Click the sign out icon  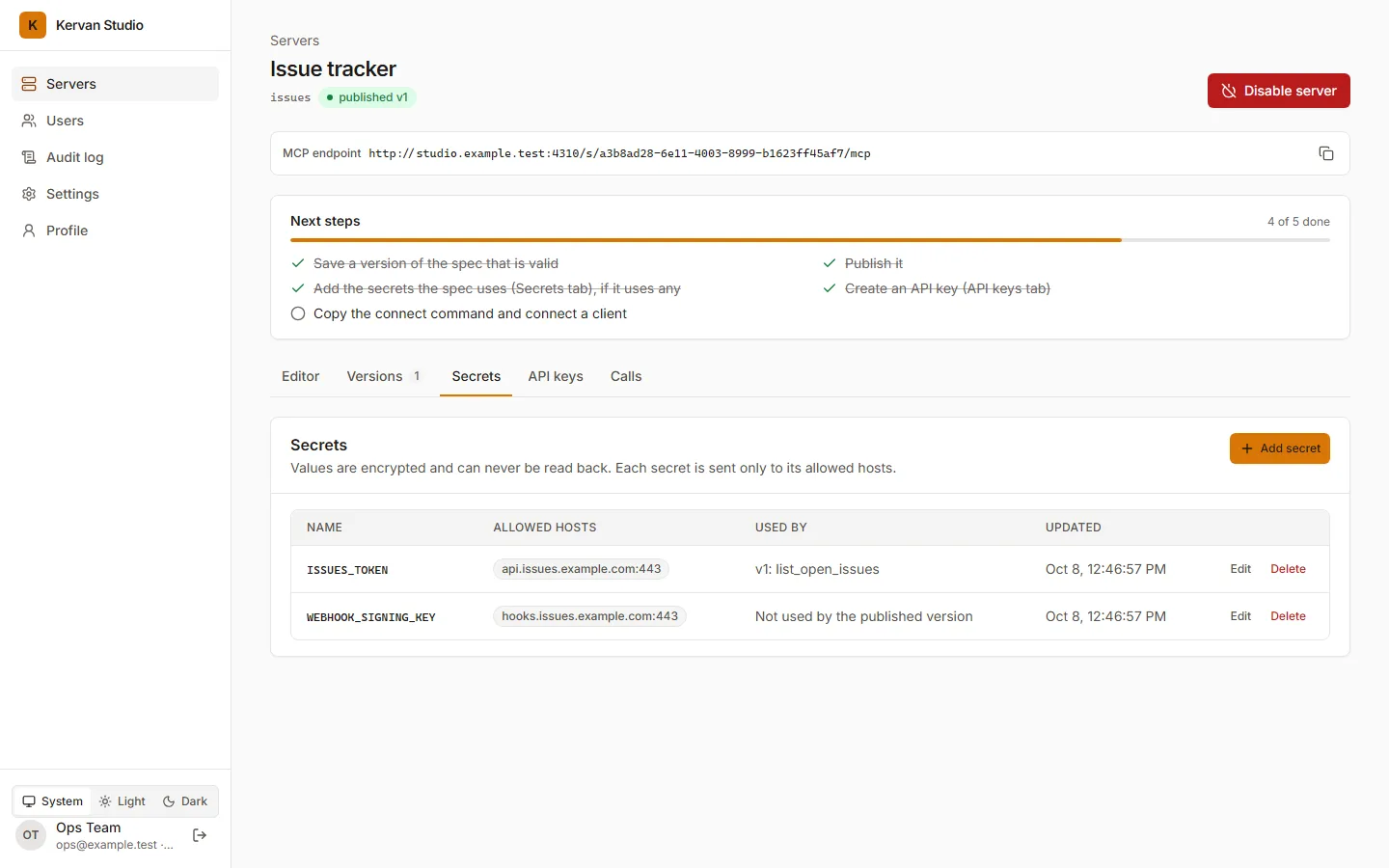200,835
